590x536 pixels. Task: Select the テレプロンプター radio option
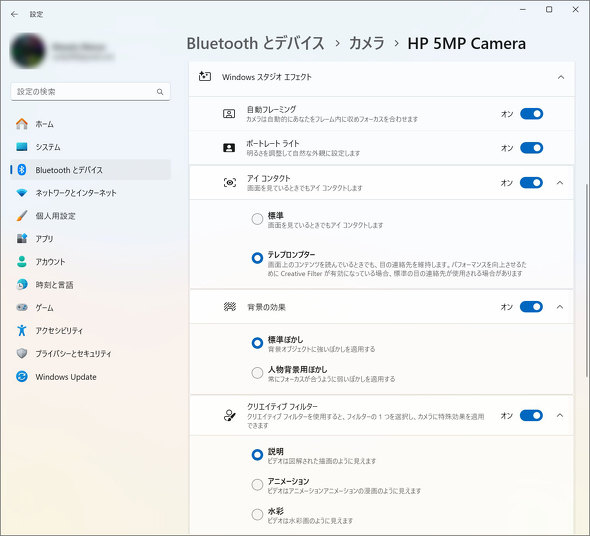point(257,258)
